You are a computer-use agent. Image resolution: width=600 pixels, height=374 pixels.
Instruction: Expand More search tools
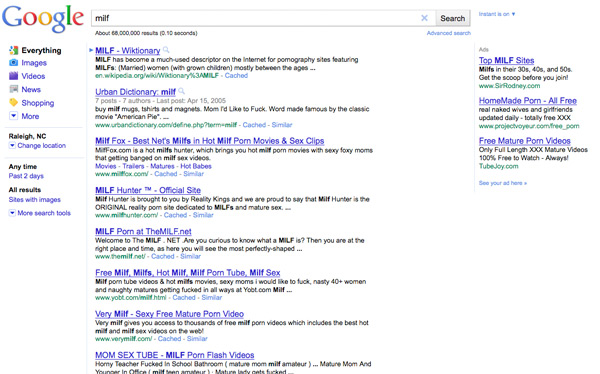[x=40, y=213]
